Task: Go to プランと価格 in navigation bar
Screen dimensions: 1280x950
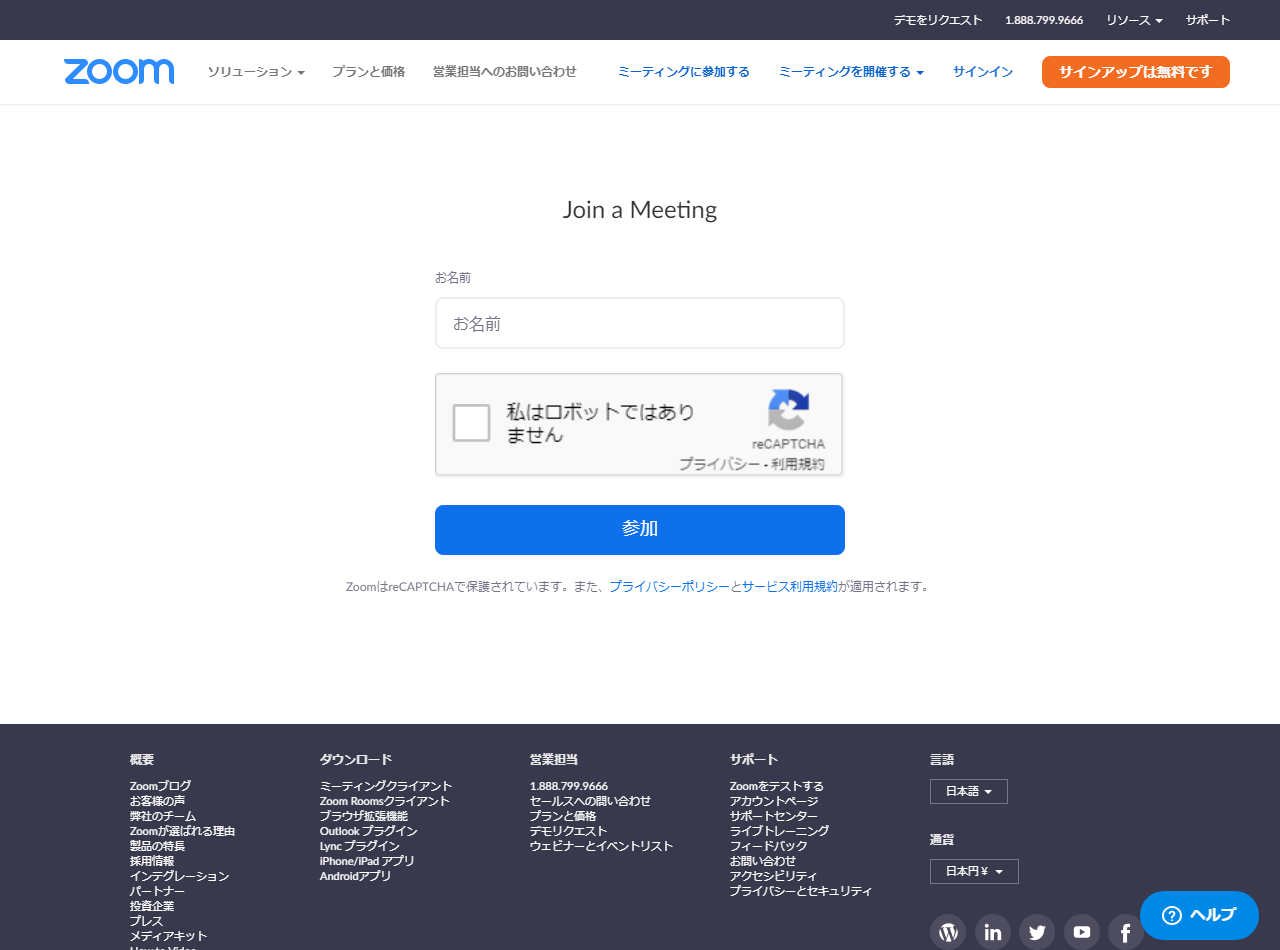Action: [x=368, y=72]
